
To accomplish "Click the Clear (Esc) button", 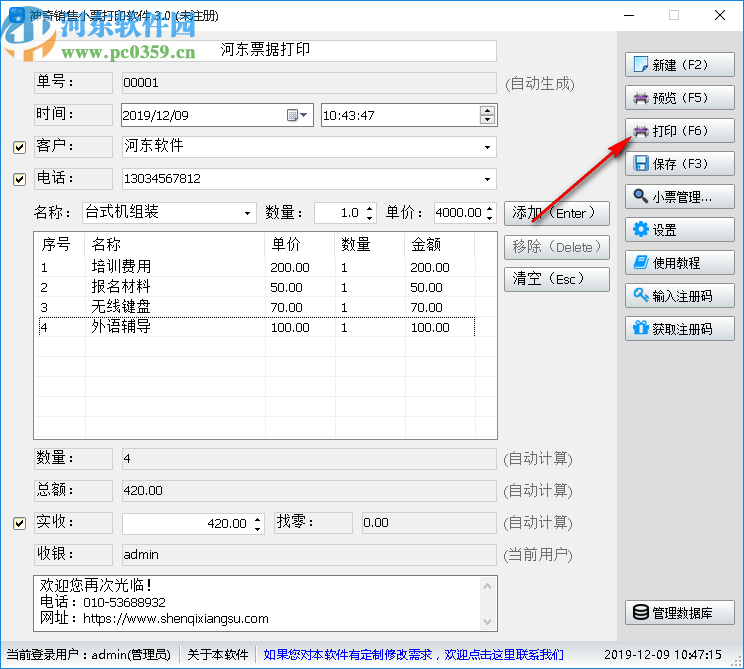I will (557, 279).
